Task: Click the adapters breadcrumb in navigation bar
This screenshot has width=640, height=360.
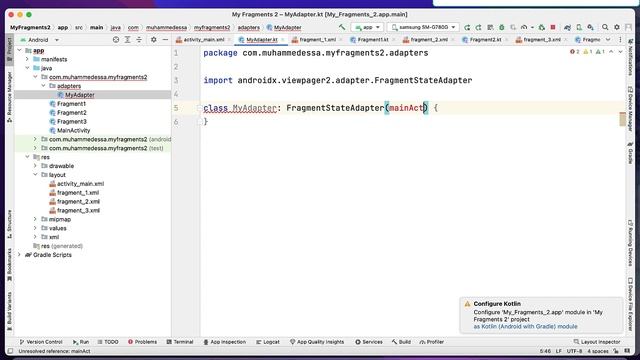Action: click(249, 27)
